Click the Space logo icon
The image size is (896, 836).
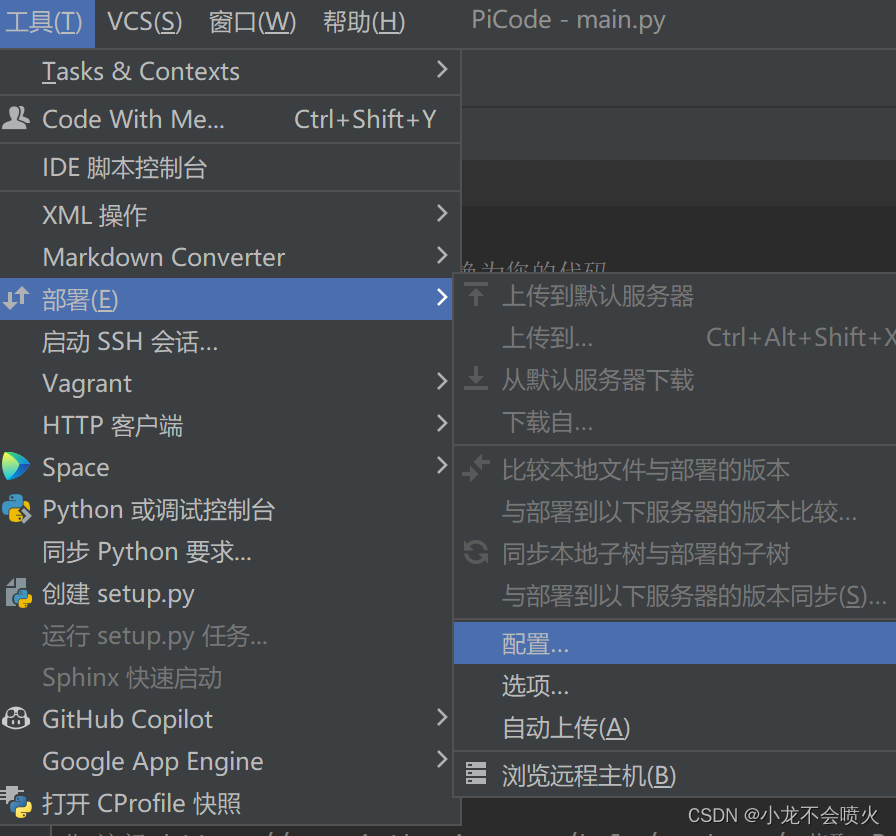click(x=15, y=466)
